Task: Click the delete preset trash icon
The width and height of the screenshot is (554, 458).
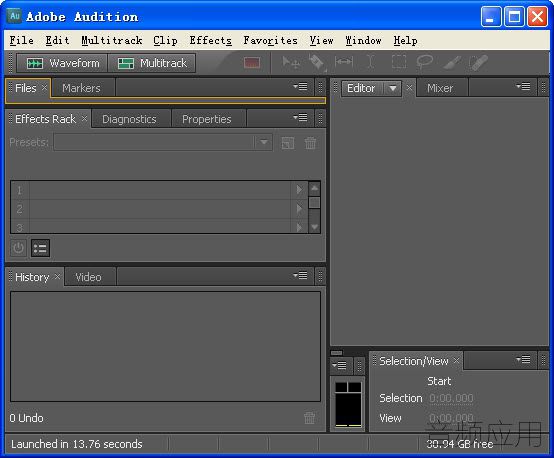Action: click(x=310, y=143)
